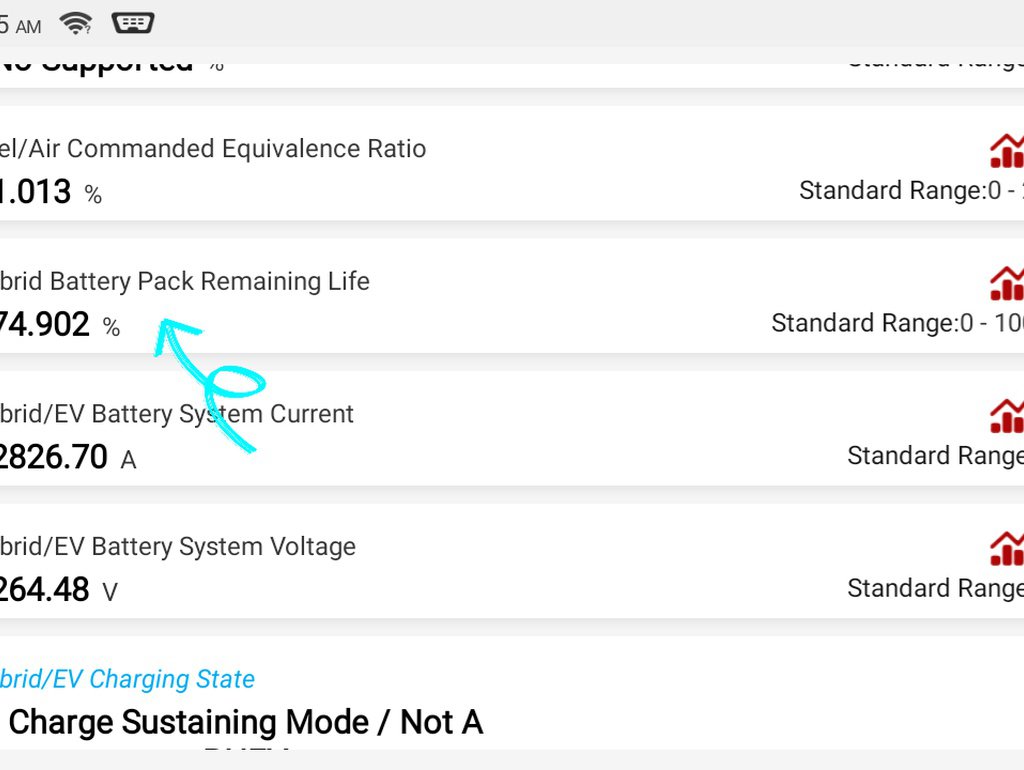Open graph icon for Hybrid Battery Pack Remaining Life

click(1007, 283)
